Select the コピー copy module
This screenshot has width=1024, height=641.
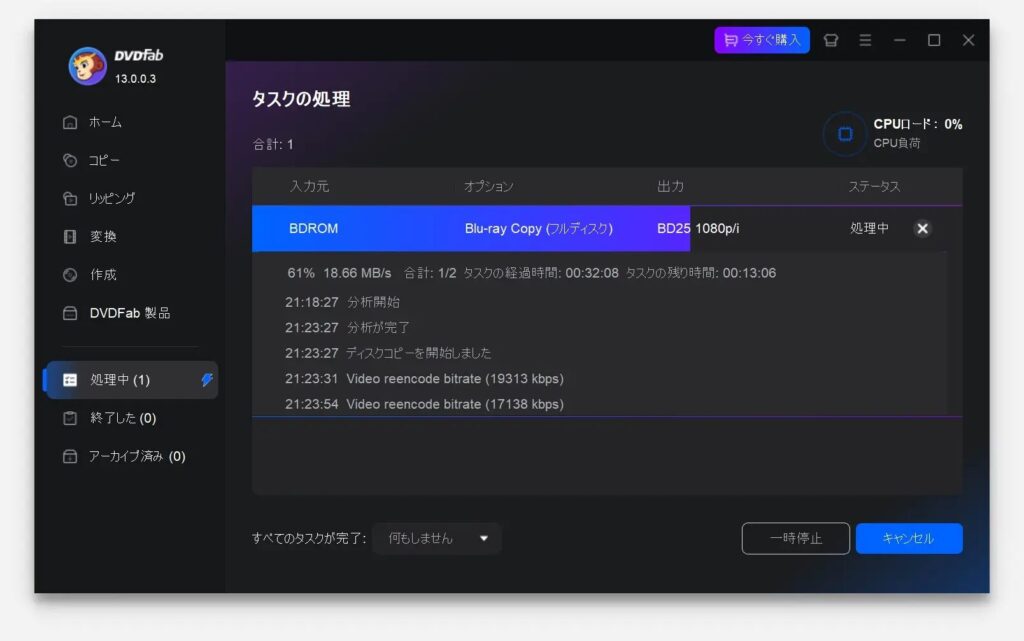104,160
